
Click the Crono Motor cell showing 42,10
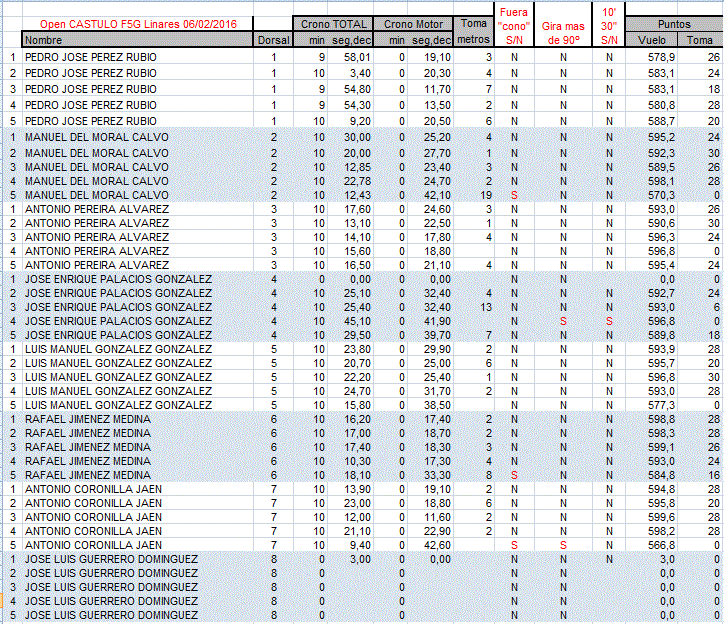tap(434, 194)
